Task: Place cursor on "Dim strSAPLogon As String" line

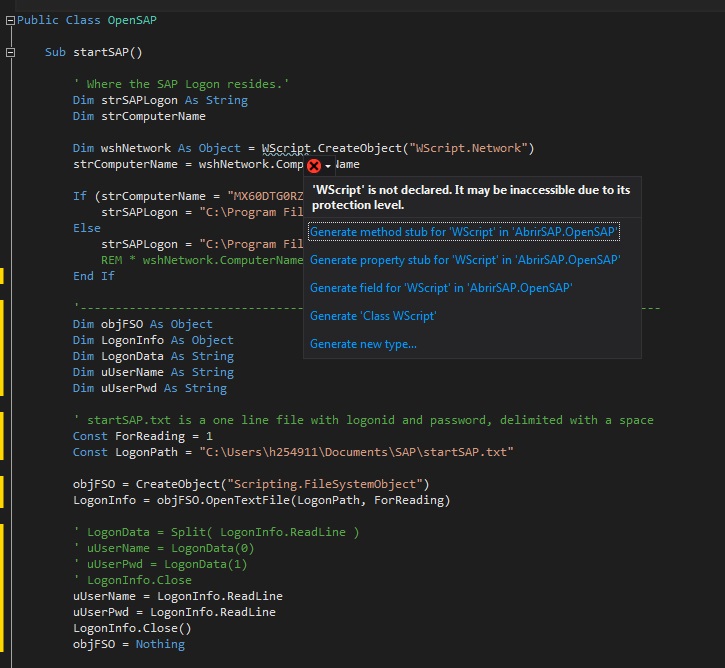Action: point(160,100)
